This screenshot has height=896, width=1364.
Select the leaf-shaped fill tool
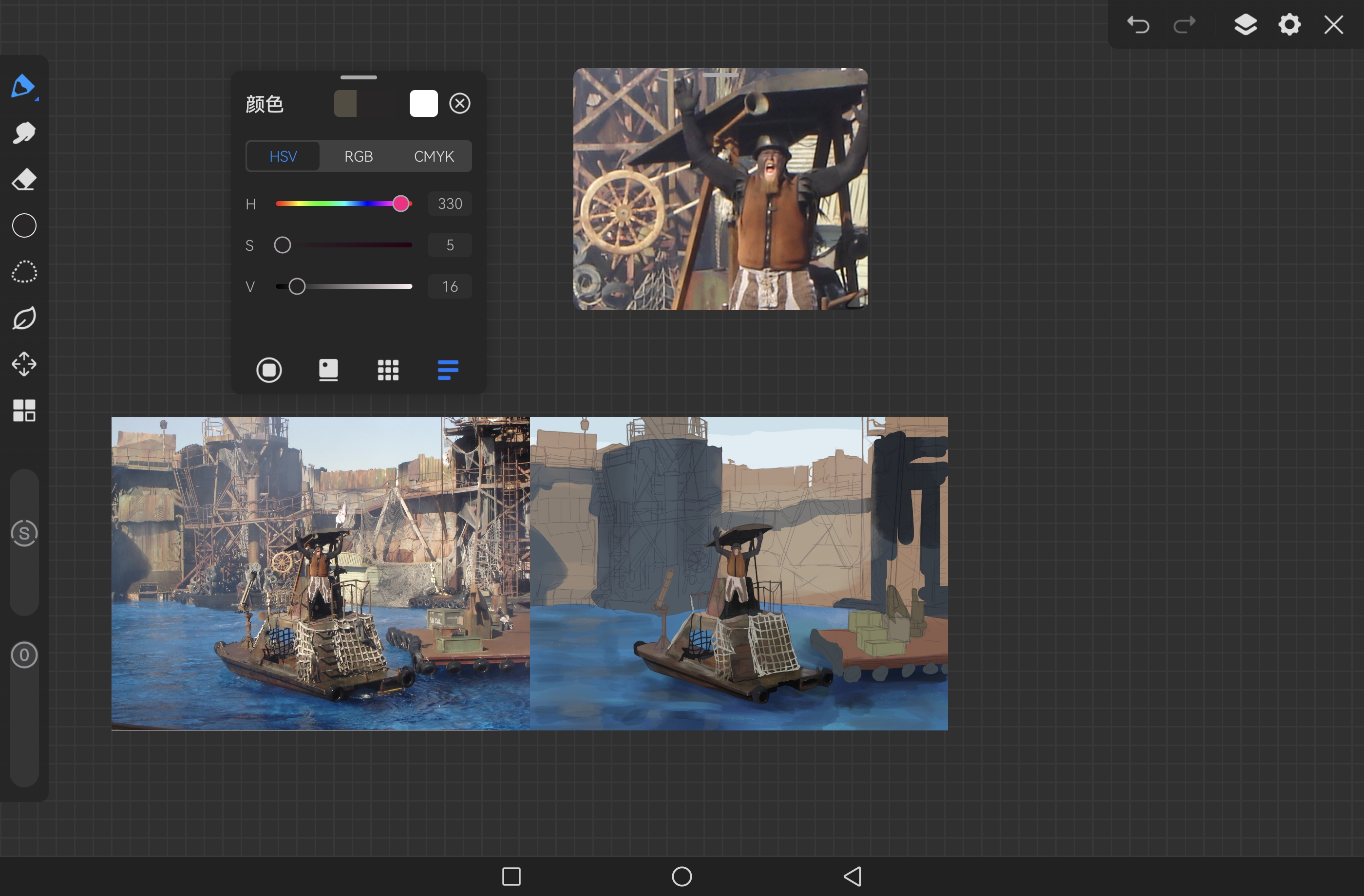24,318
